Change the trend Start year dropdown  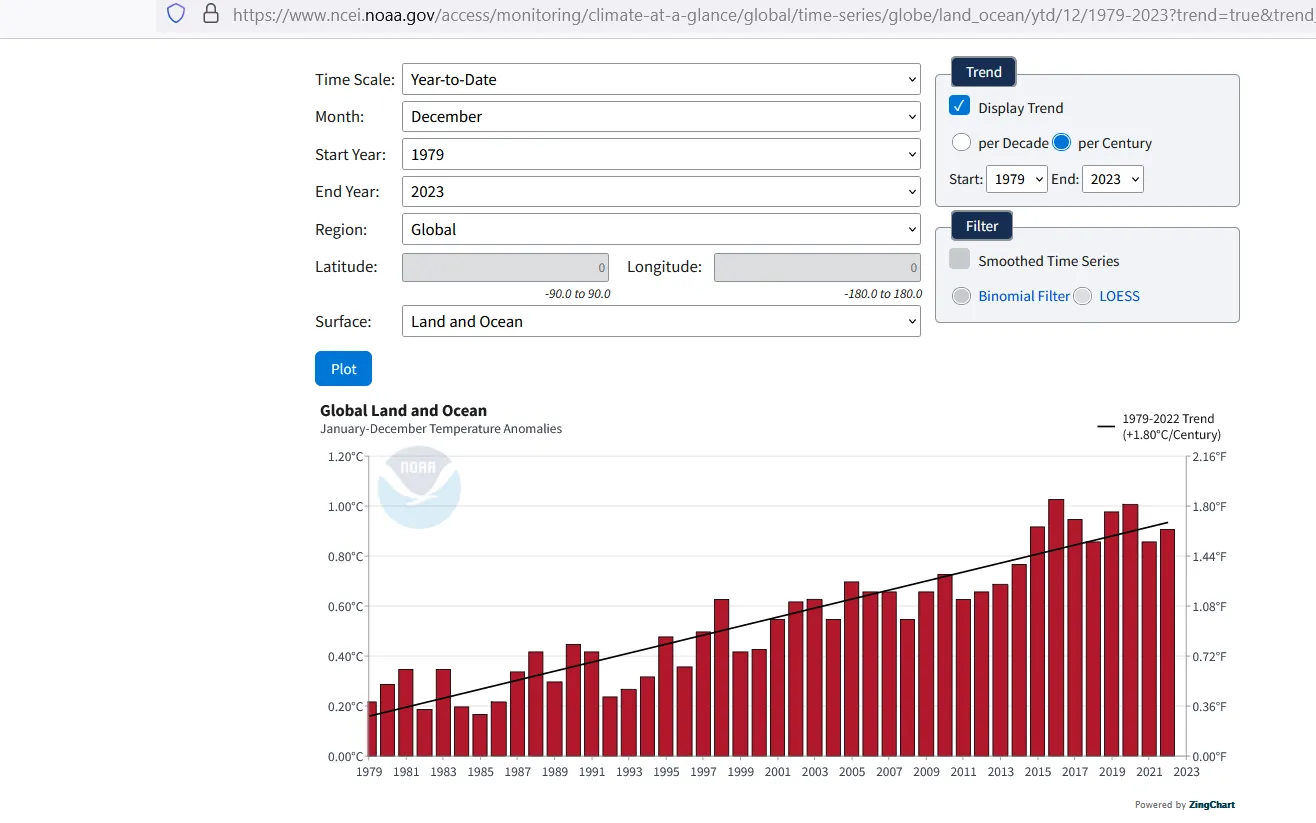coord(1016,179)
